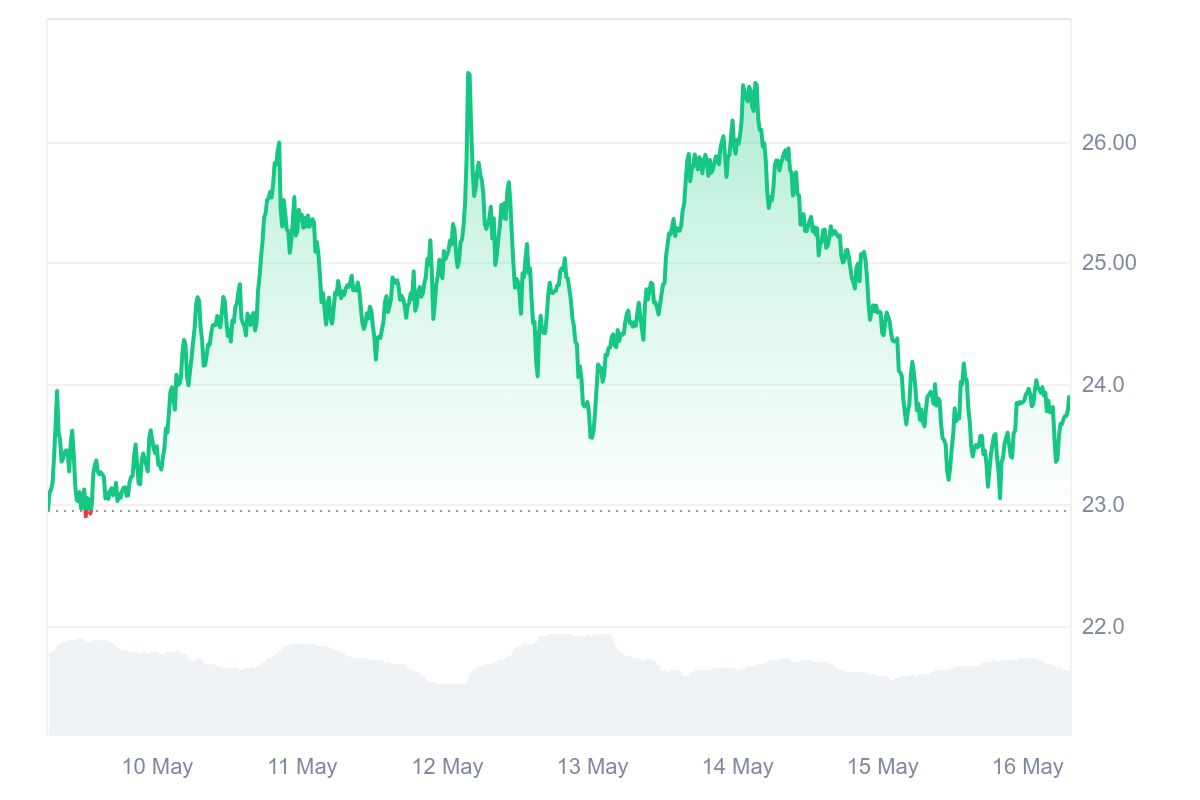Image resolution: width=1200 pixels, height=800 pixels.
Task: Select the 25.00 price axis label
Action: coord(1109,263)
